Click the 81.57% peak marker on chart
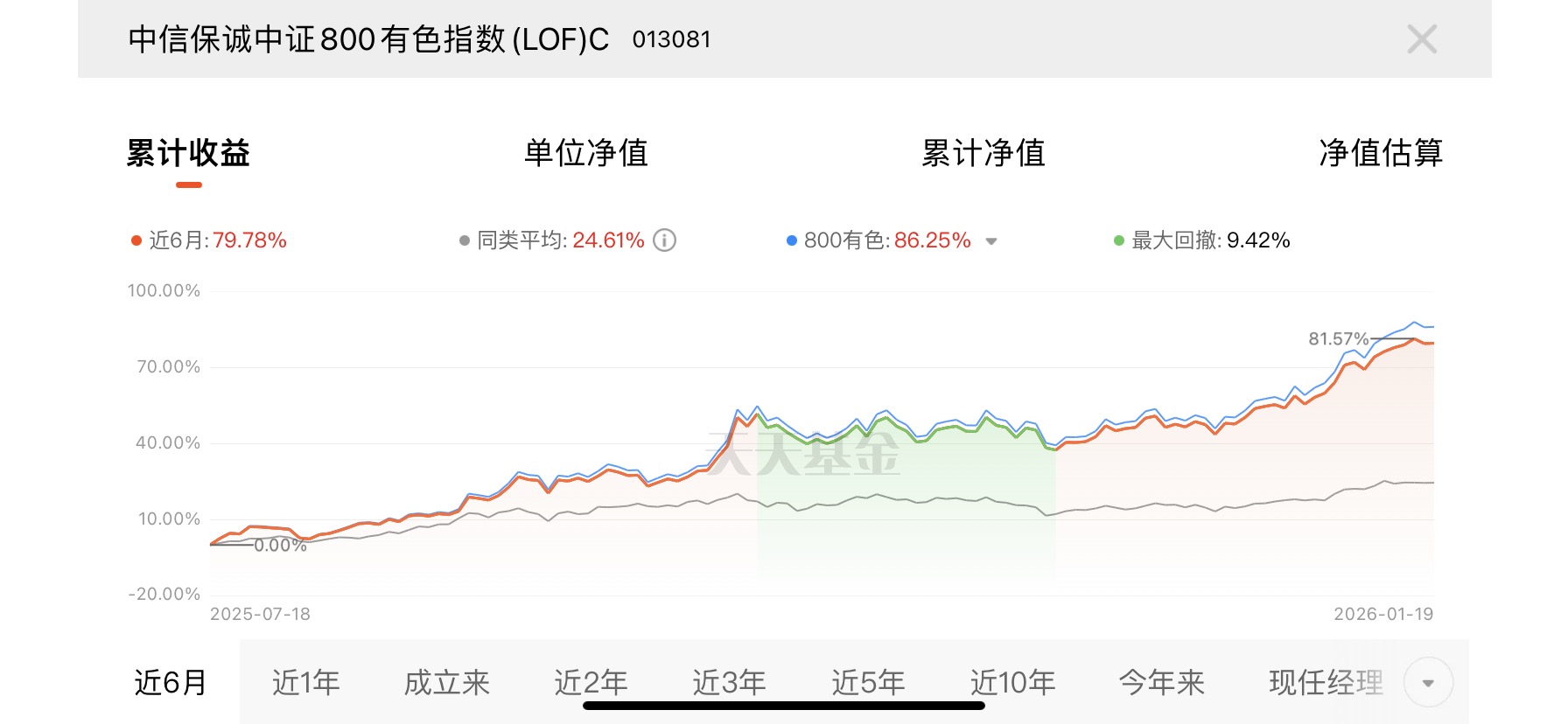1568x724 pixels. click(1338, 338)
